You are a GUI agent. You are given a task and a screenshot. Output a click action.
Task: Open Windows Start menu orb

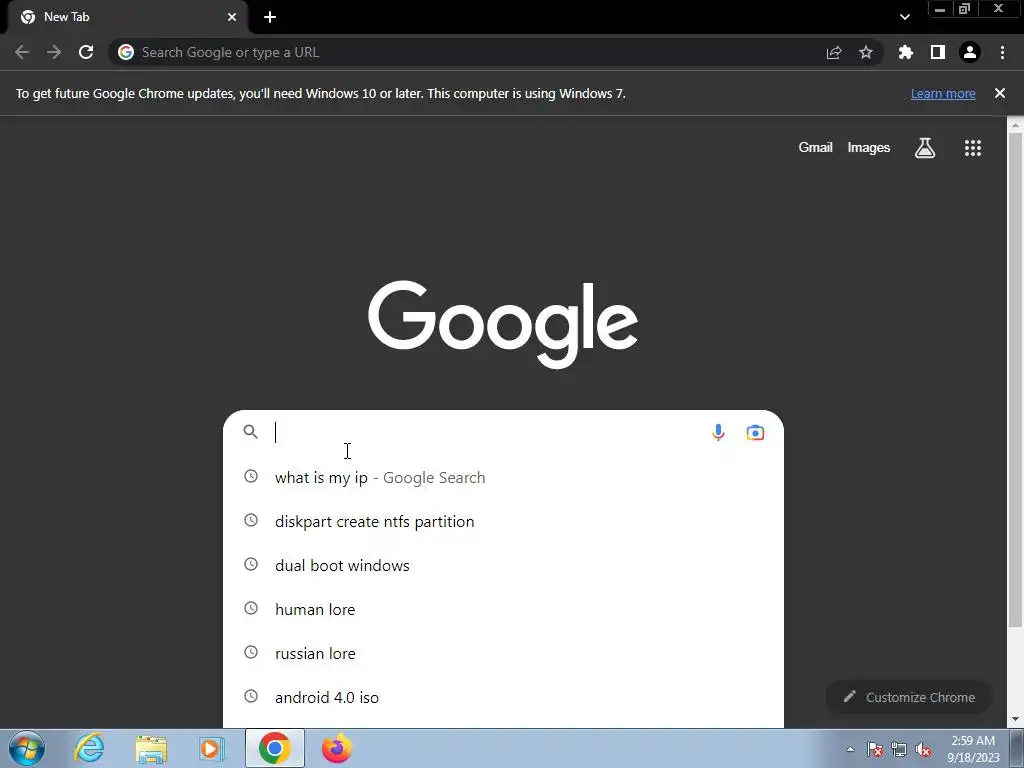[27, 748]
